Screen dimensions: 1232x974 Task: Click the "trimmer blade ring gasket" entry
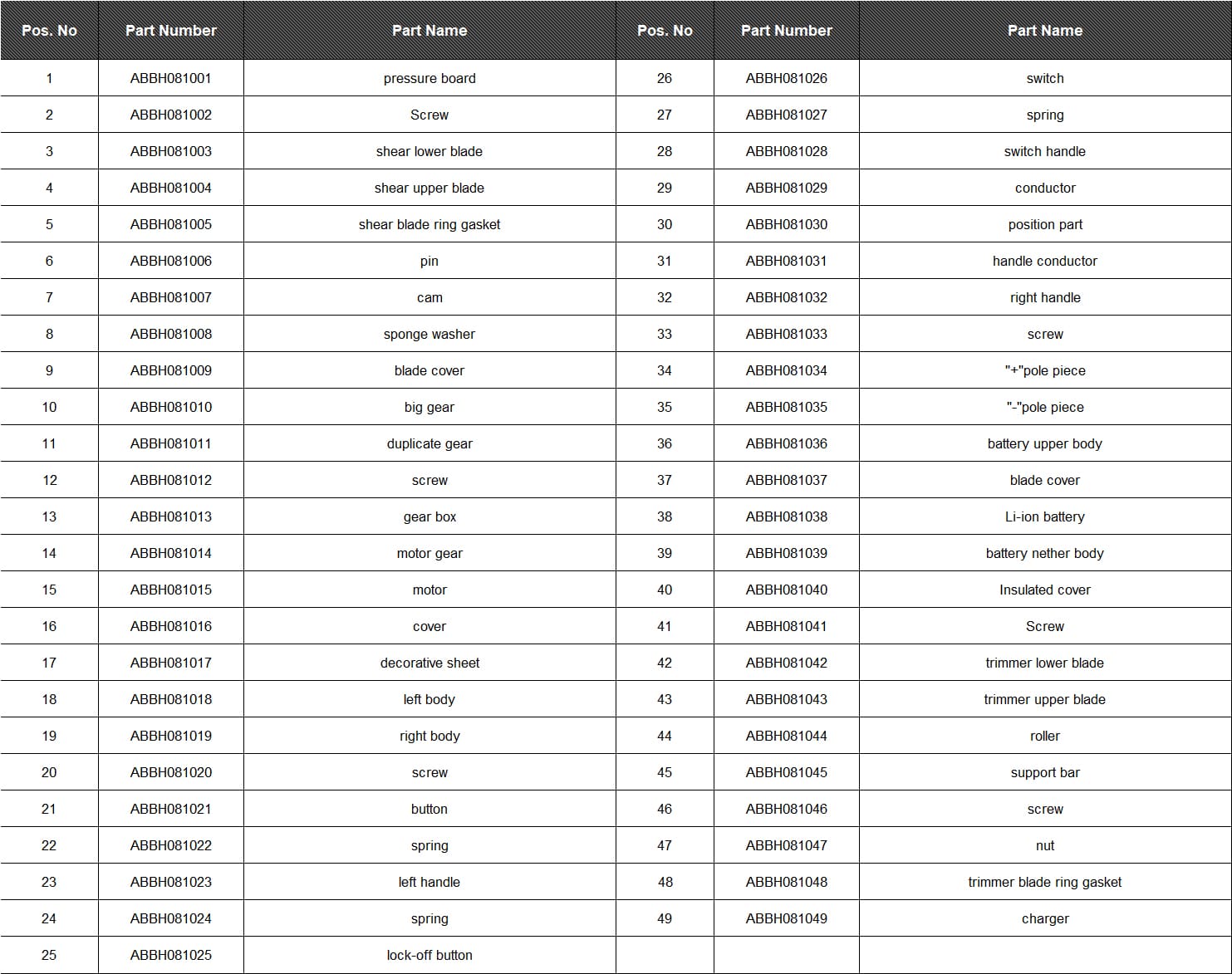pyautogui.click(x=1044, y=882)
